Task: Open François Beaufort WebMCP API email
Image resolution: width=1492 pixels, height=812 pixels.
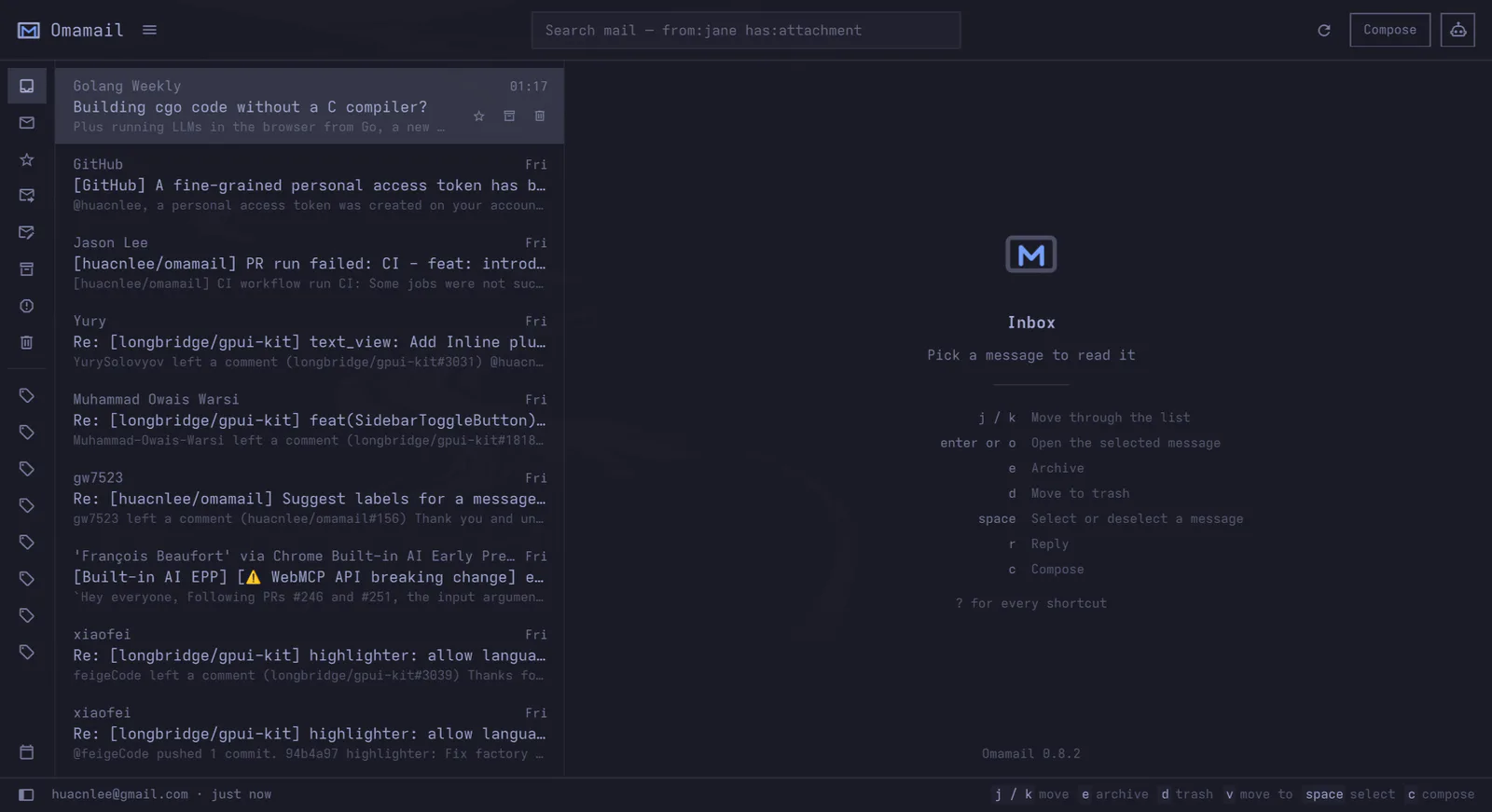Action: click(x=310, y=576)
